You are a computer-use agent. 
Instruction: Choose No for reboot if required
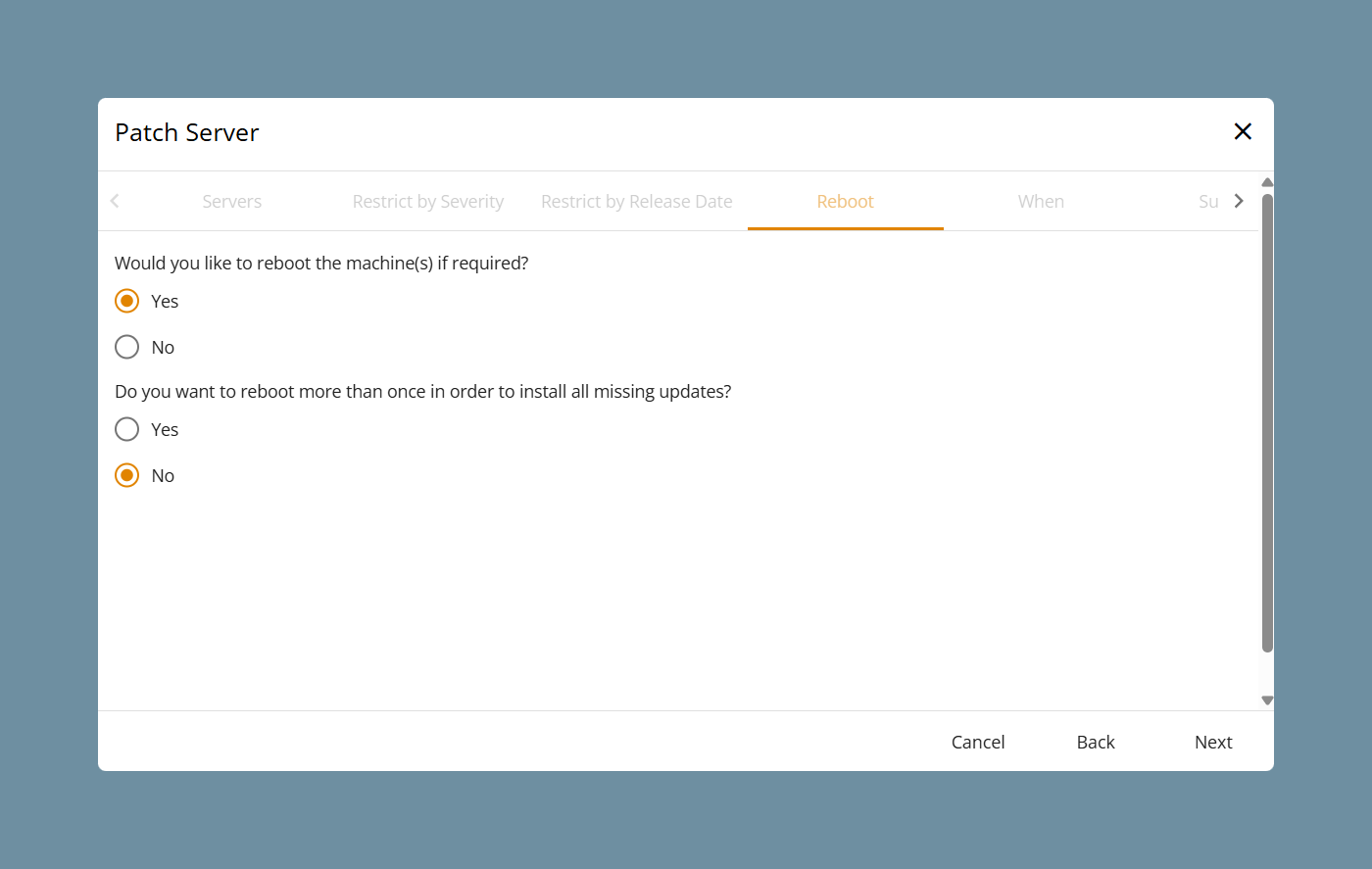127,347
